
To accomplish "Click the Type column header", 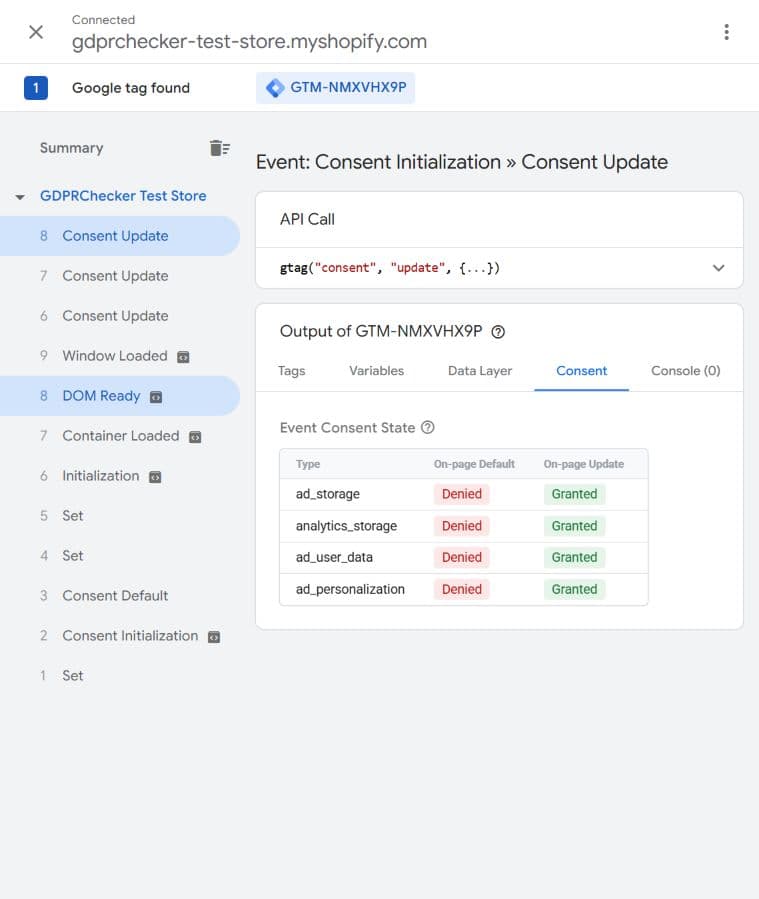I will coord(308,464).
